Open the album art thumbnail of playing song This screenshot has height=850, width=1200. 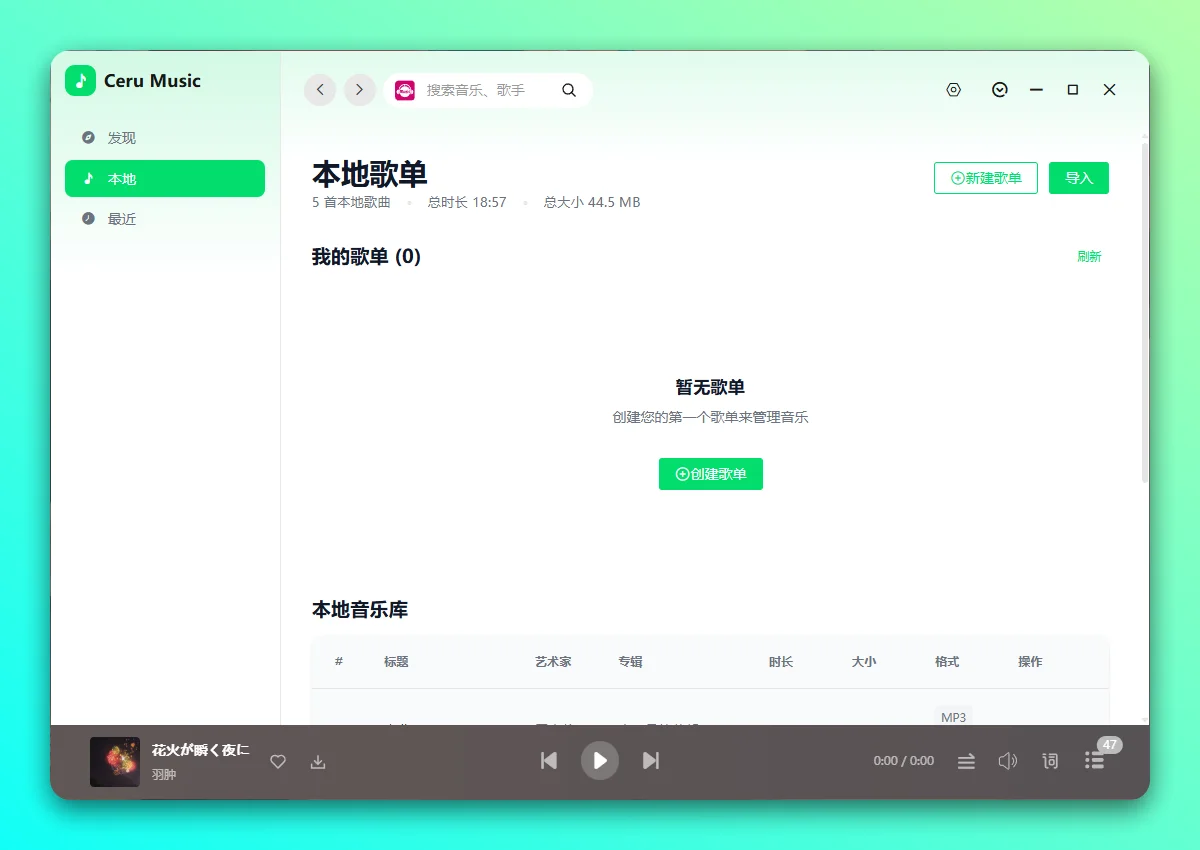point(114,761)
